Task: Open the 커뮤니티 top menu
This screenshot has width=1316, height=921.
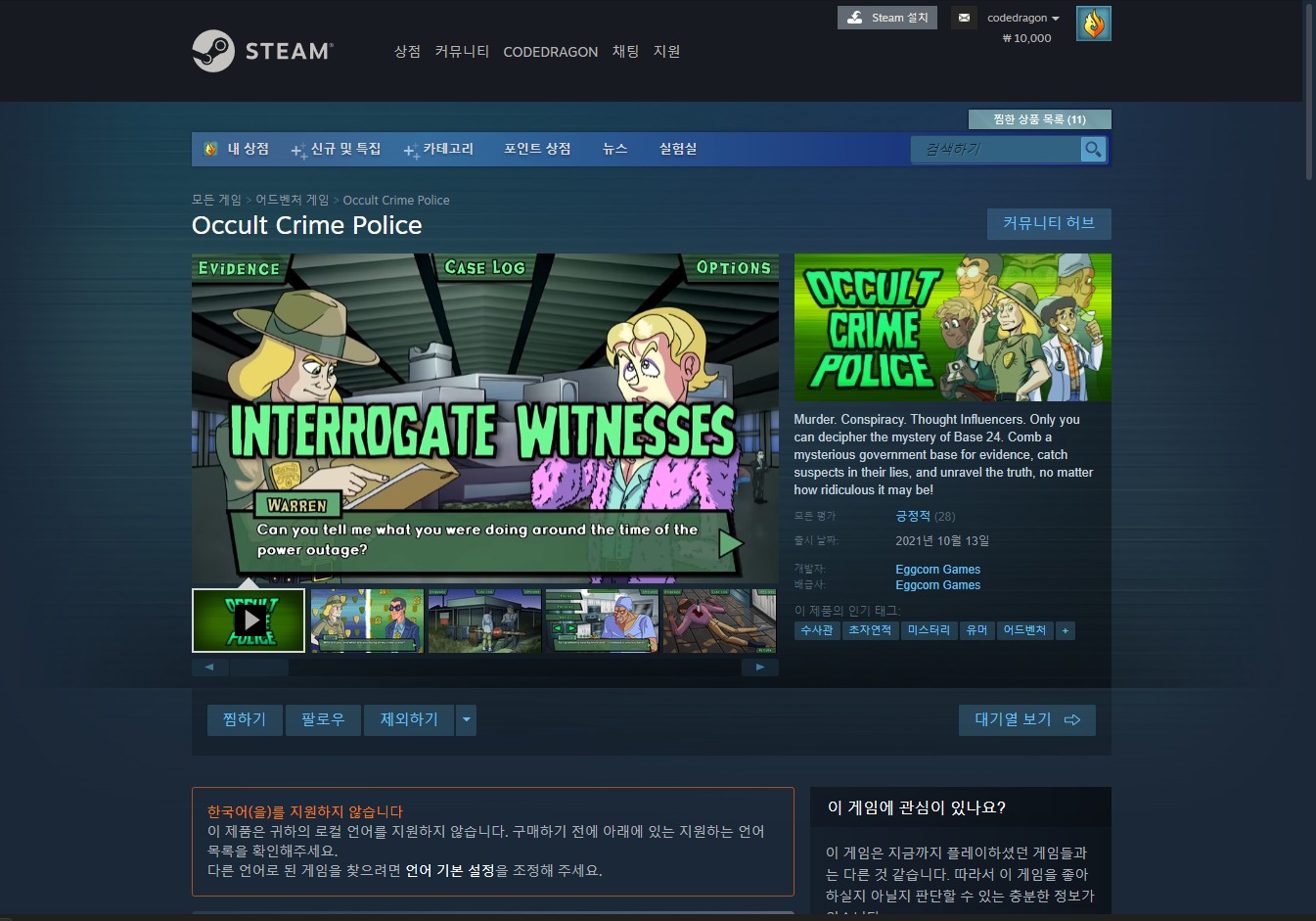Action: pyautogui.click(x=462, y=51)
